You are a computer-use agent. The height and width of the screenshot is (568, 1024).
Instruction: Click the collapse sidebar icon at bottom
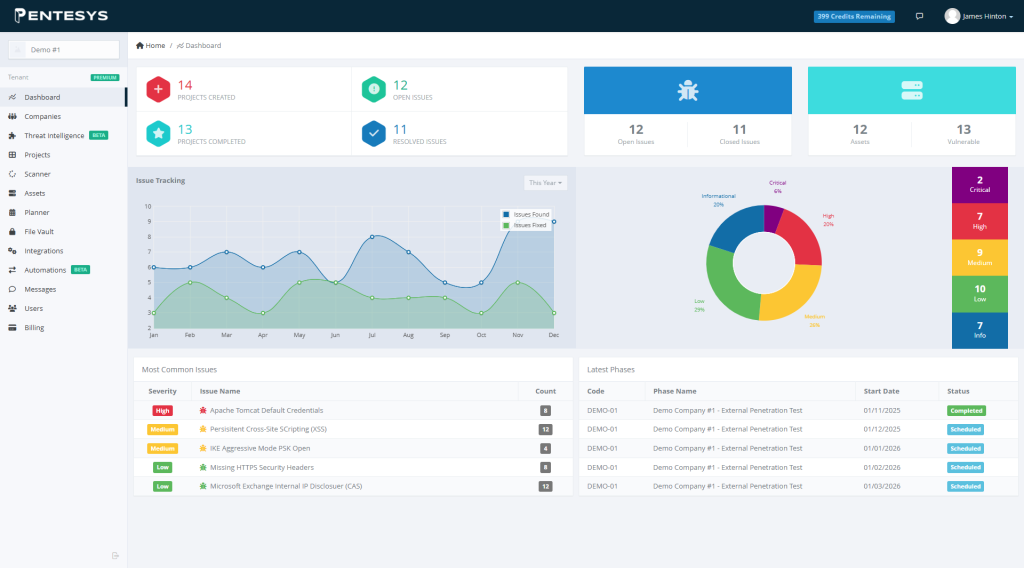point(116,555)
